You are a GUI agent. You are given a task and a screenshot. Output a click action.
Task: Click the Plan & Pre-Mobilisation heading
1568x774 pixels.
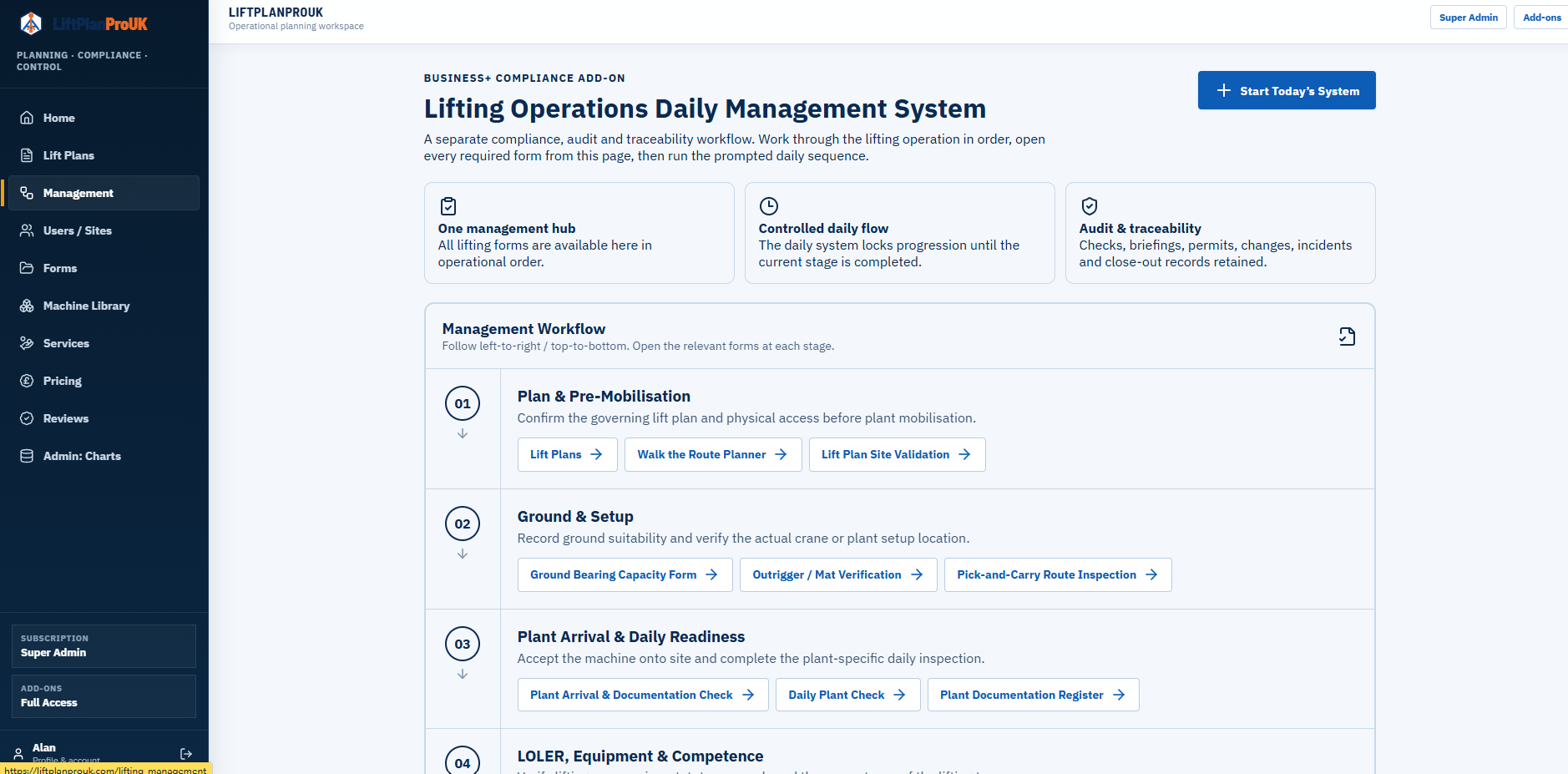[x=604, y=397]
